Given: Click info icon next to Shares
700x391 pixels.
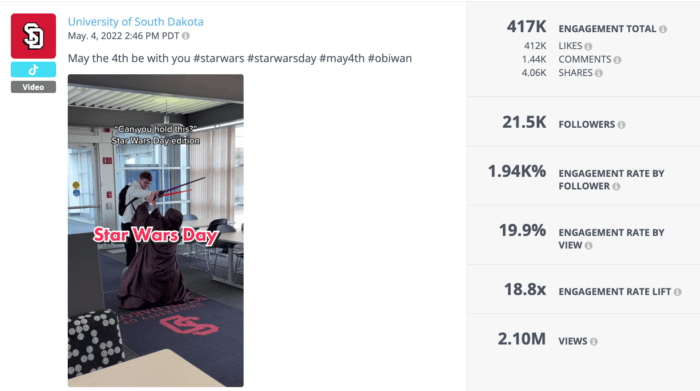Looking at the screenshot, I should [x=599, y=73].
